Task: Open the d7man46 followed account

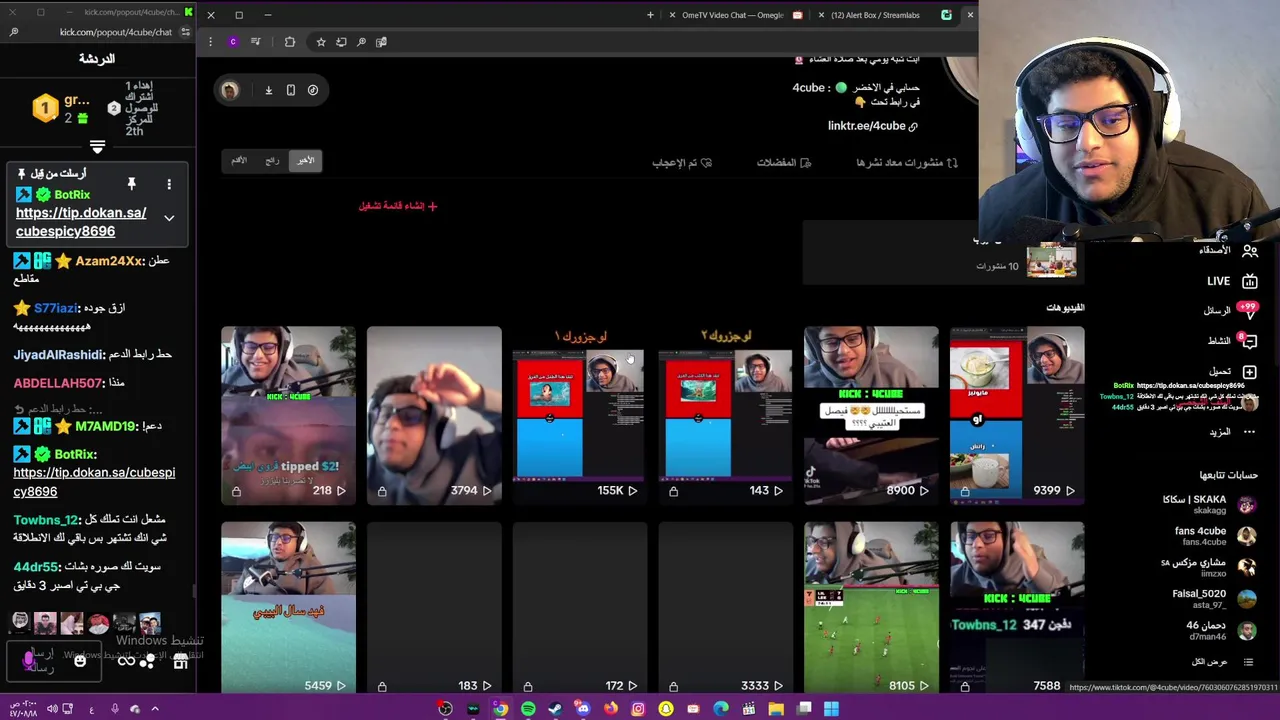Action: pos(1222,631)
